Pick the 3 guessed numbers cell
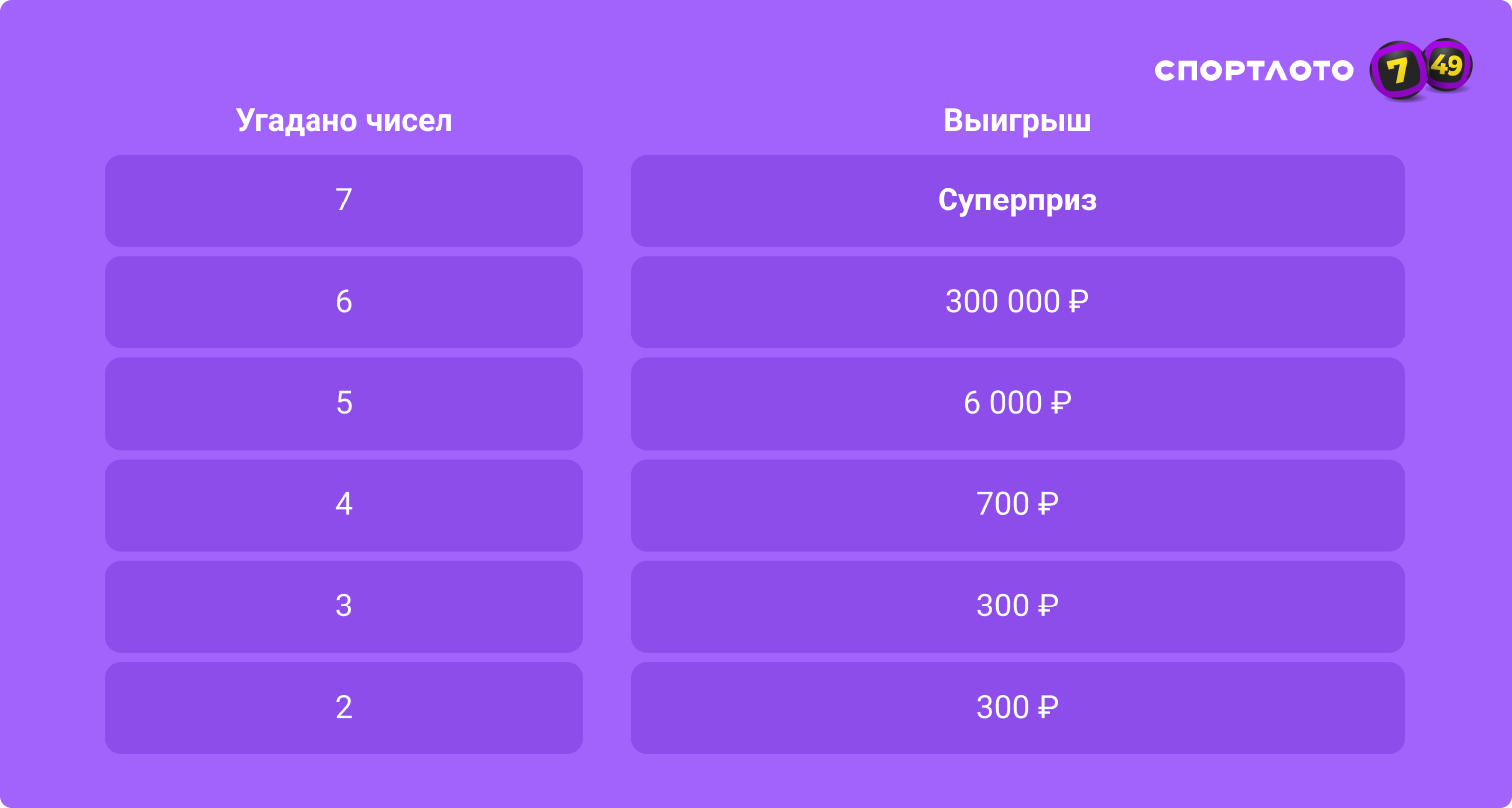This screenshot has height=808, width=1512. pyautogui.click(x=344, y=606)
